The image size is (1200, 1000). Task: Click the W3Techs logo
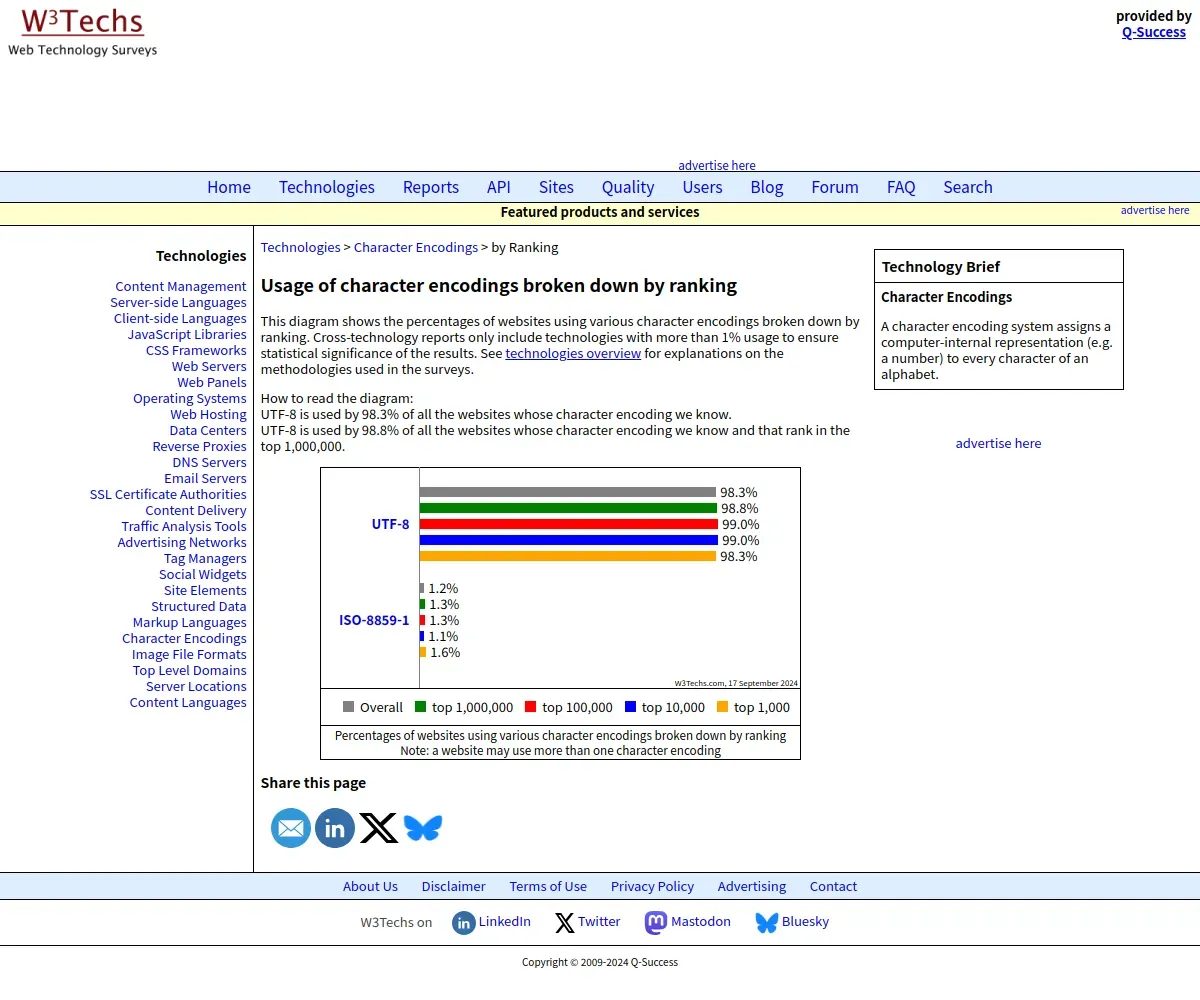83,32
